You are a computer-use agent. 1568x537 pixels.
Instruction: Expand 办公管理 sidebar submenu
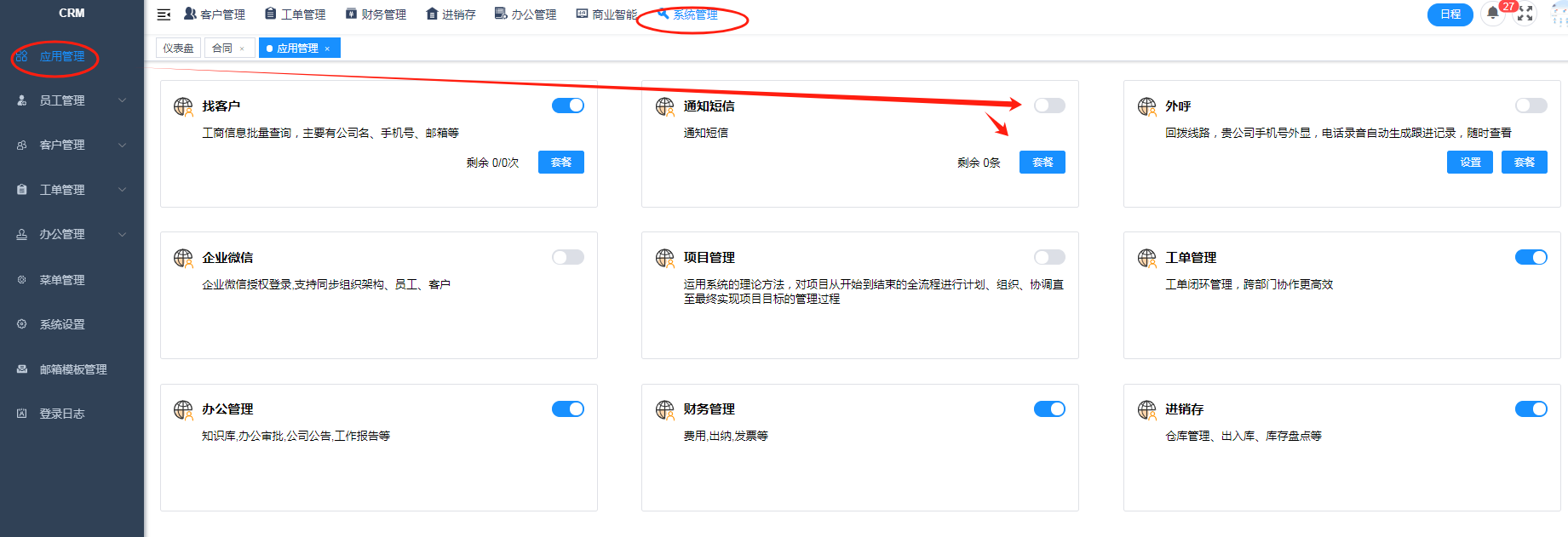point(72,234)
